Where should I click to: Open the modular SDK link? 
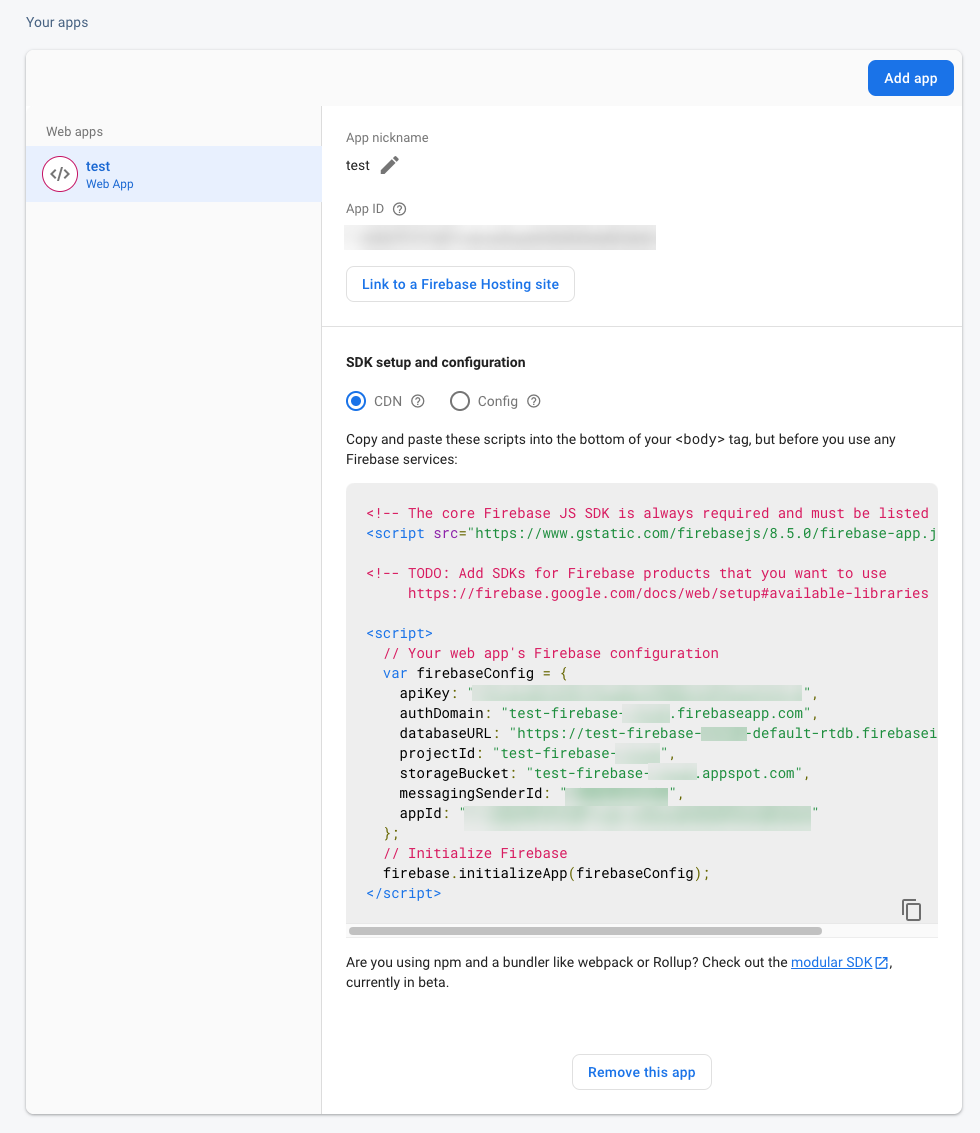pos(831,962)
